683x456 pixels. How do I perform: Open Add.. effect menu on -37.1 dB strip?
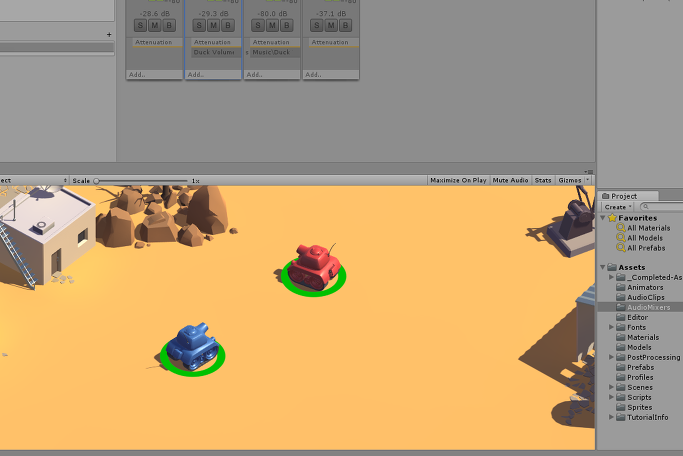click(x=331, y=75)
